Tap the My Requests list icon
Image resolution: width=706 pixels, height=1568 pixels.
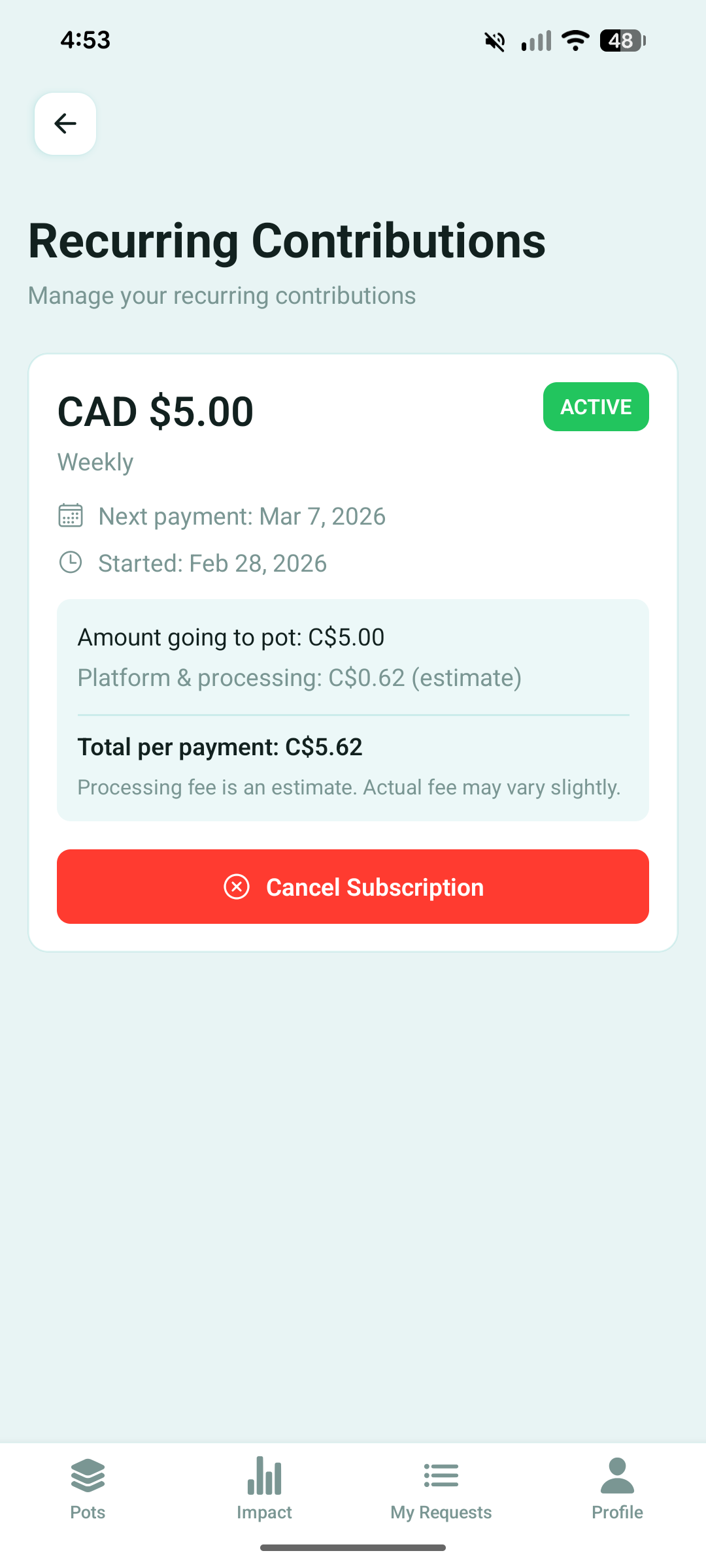[x=441, y=1475]
